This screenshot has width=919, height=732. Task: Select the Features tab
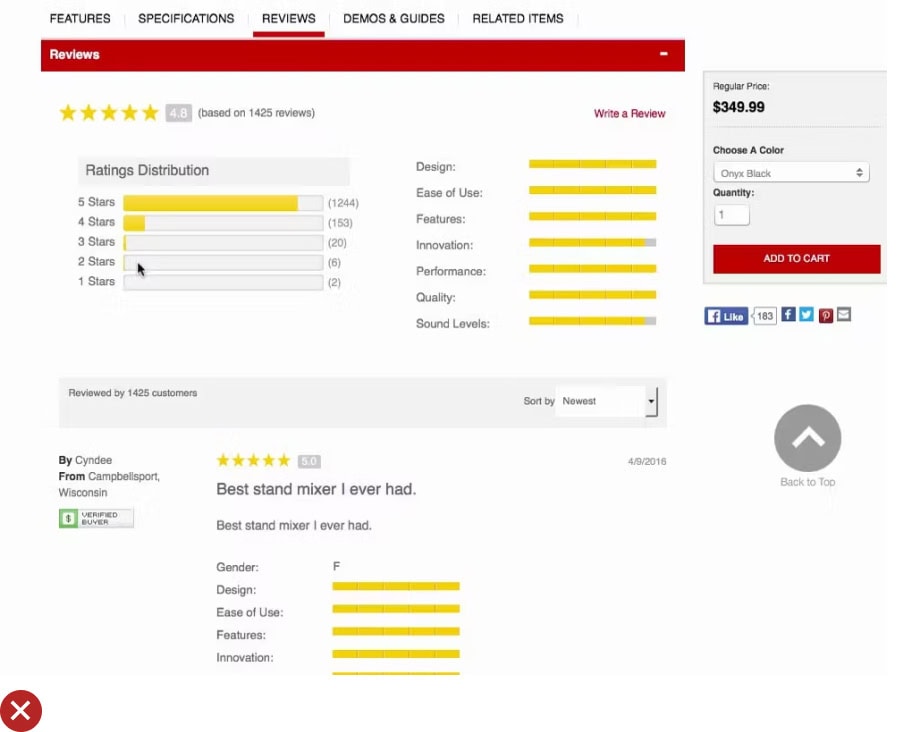80,18
